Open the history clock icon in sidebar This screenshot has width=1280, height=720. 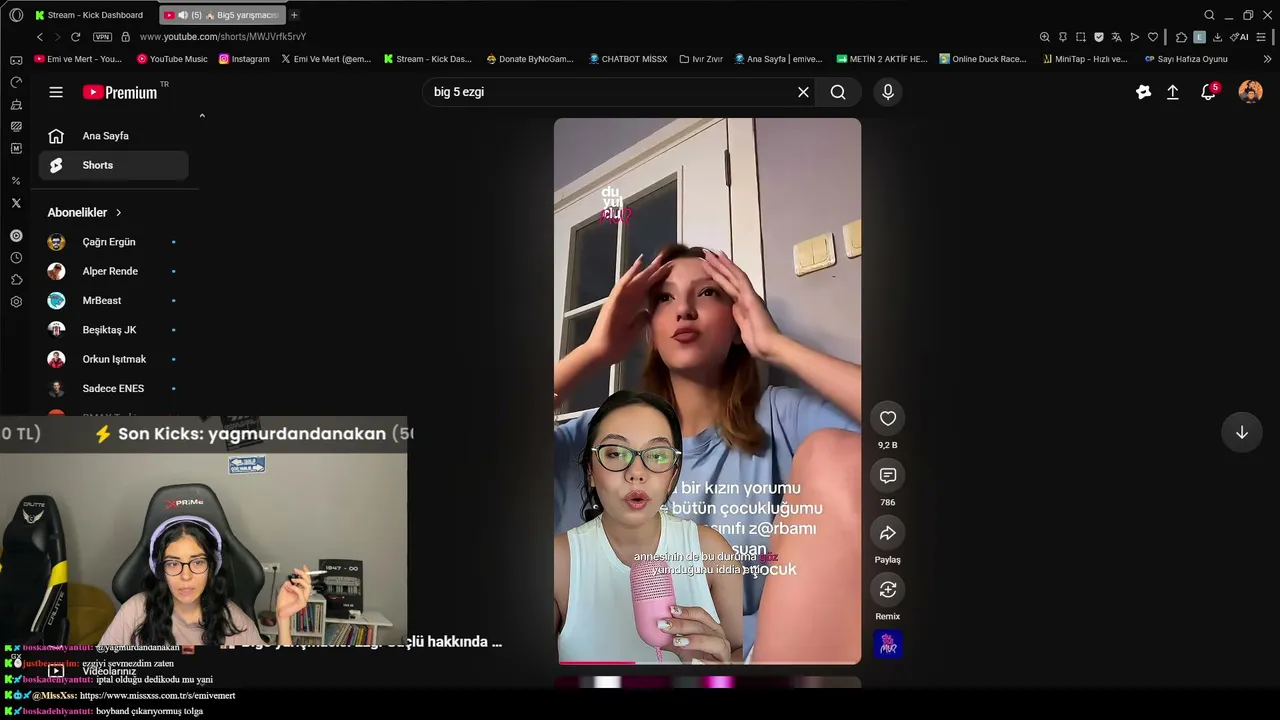point(16,258)
